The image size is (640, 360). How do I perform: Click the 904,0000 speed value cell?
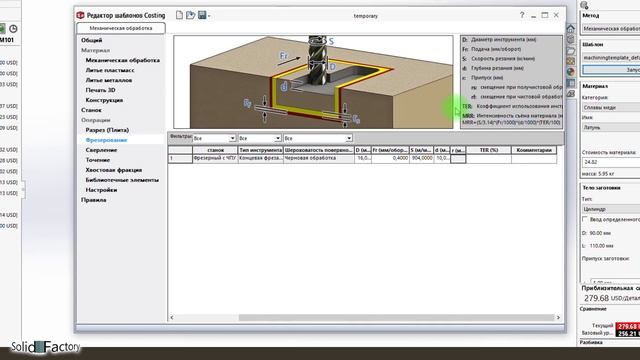421,158
